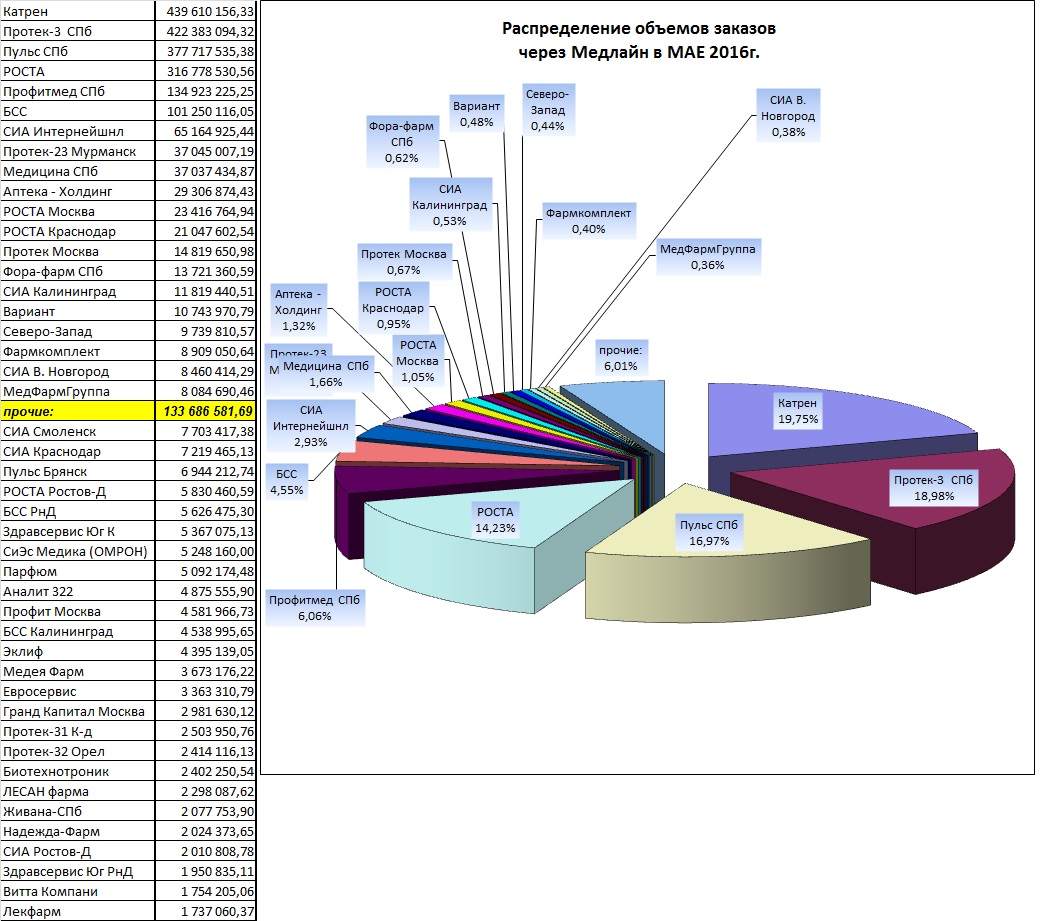The height and width of the screenshot is (921, 1040).
Task: Select the "Протек-32 Орел" cell
Action: click(x=78, y=751)
